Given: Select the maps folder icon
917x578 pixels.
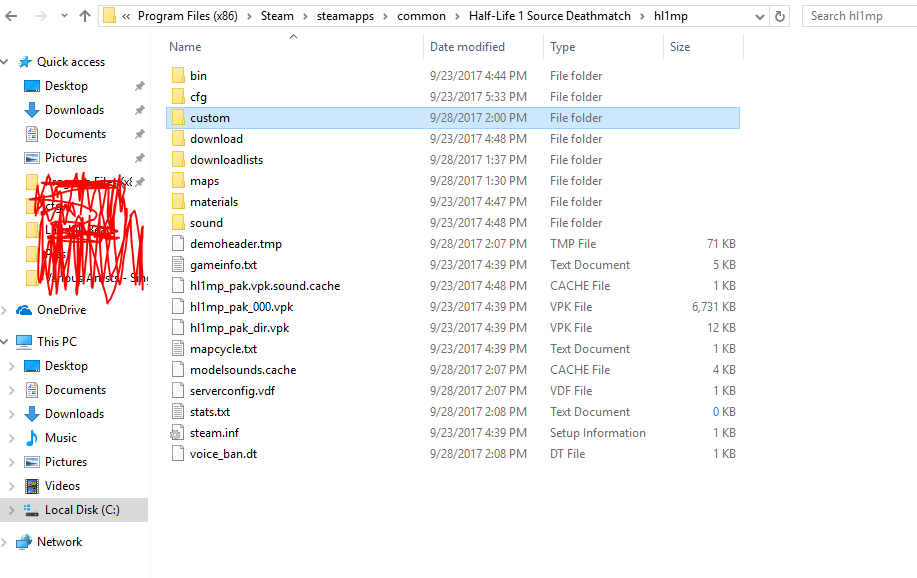Looking at the screenshot, I should 178,181.
